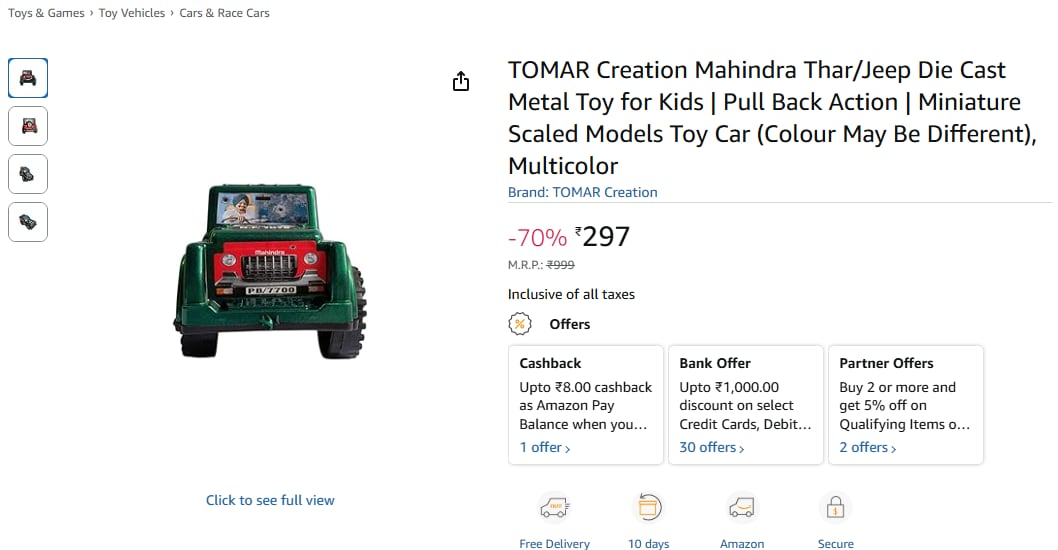Expand the 30 offers bank link
This screenshot has height=550, width=1058.
point(712,447)
